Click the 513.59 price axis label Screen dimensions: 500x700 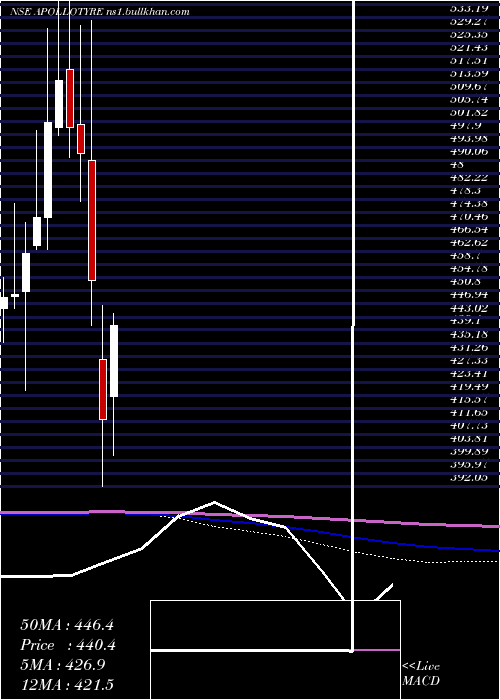click(469, 73)
